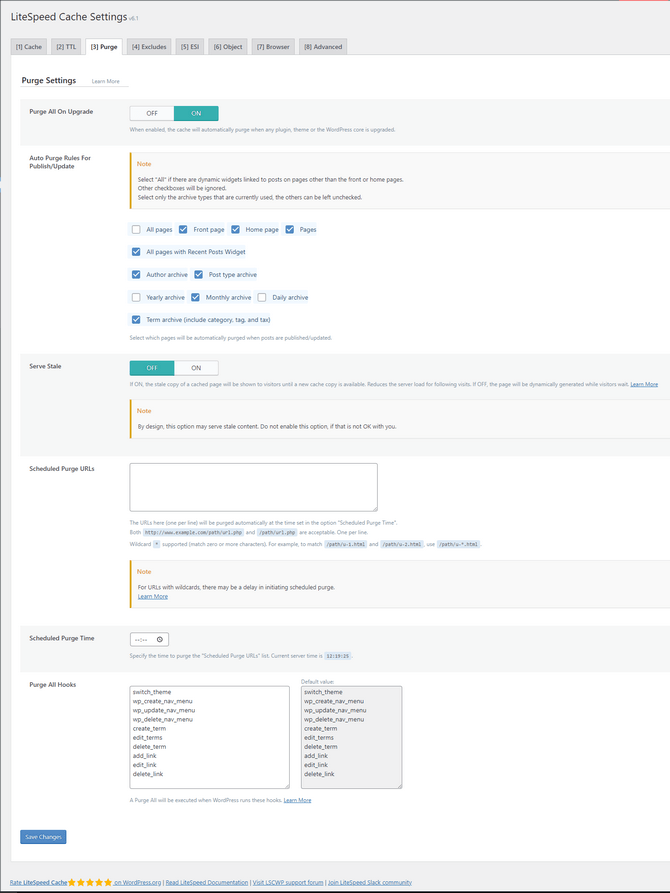This screenshot has height=893, width=670.
Task: Uncheck Term archive checkbox
Action: tap(136, 320)
